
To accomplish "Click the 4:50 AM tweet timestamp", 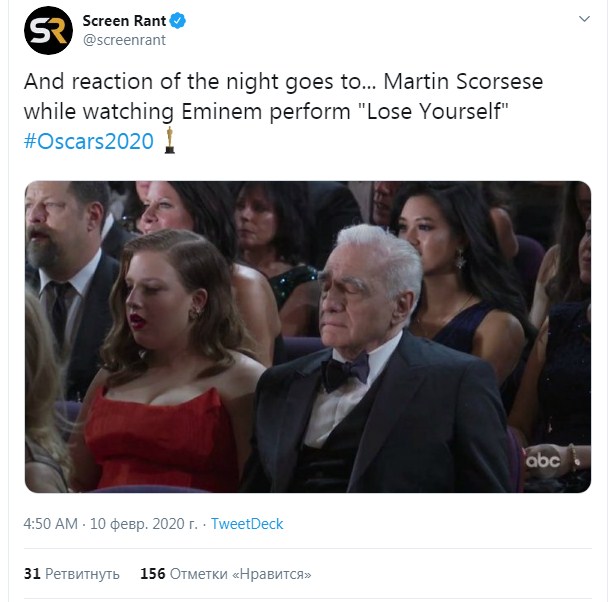I will point(50,524).
